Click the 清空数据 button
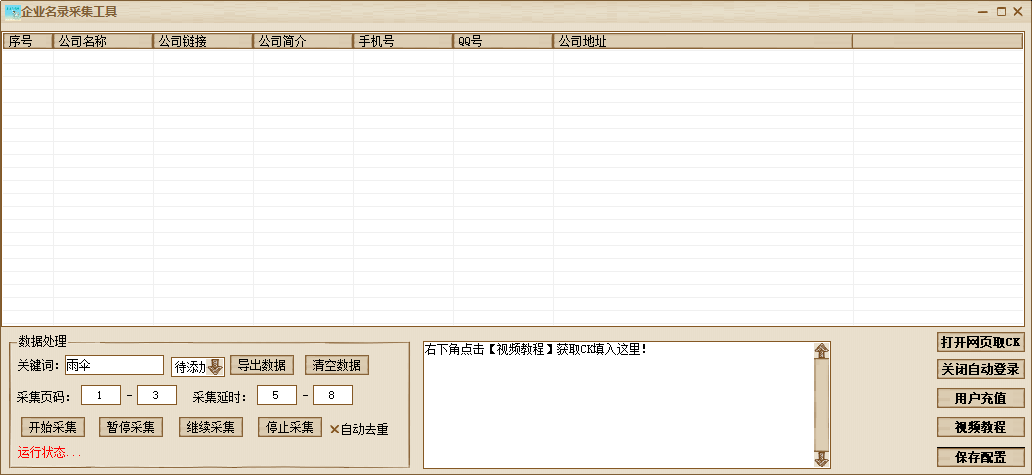The height and width of the screenshot is (475, 1032). [336, 365]
